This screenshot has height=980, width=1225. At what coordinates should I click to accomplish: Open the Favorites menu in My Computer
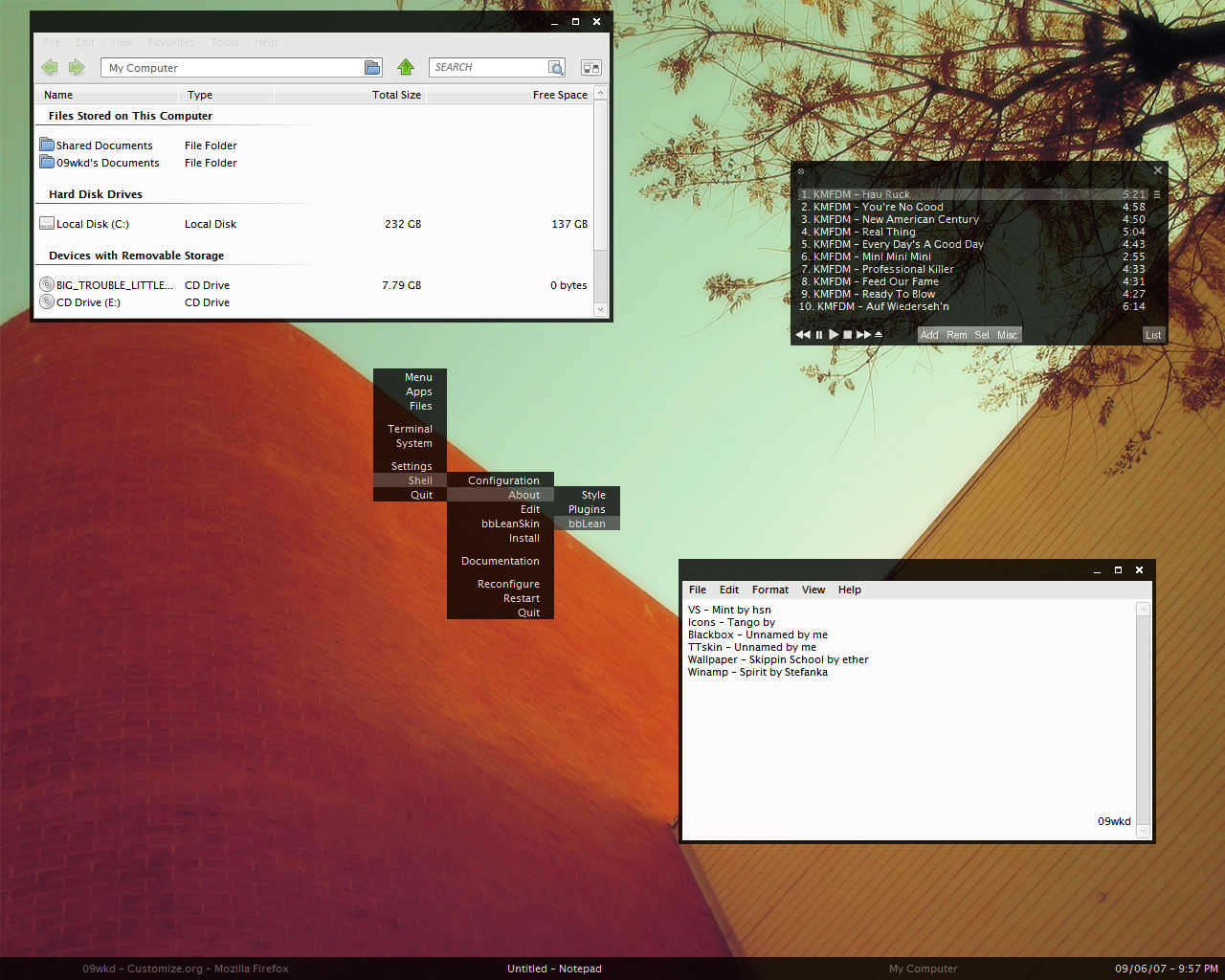tap(171, 42)
